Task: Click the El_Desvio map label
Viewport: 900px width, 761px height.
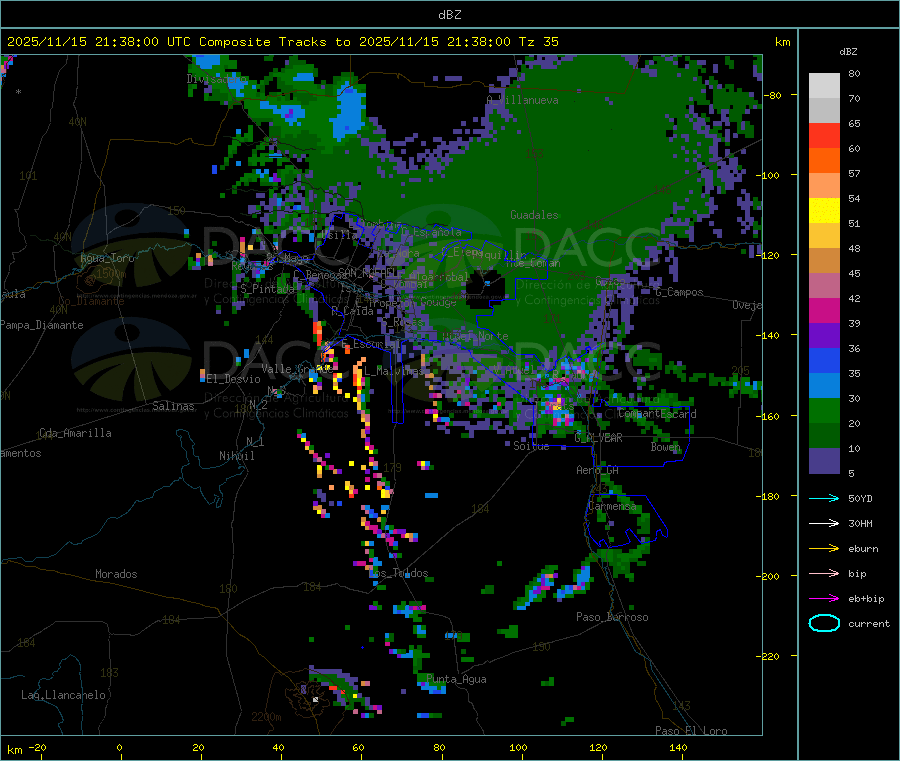Action: [x=234, y=379]
